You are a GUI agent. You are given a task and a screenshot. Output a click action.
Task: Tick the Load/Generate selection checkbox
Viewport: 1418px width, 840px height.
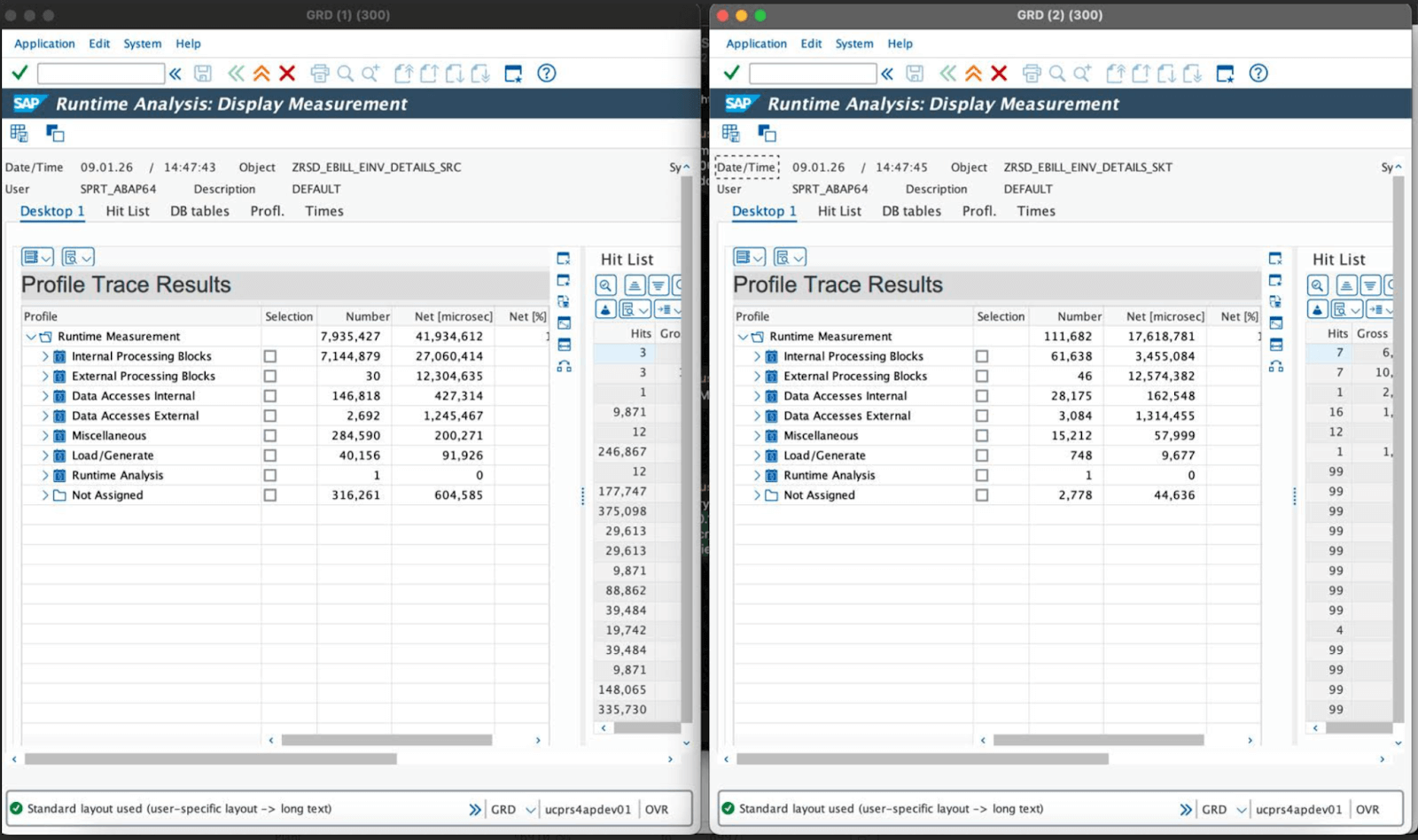coord(270,455)
